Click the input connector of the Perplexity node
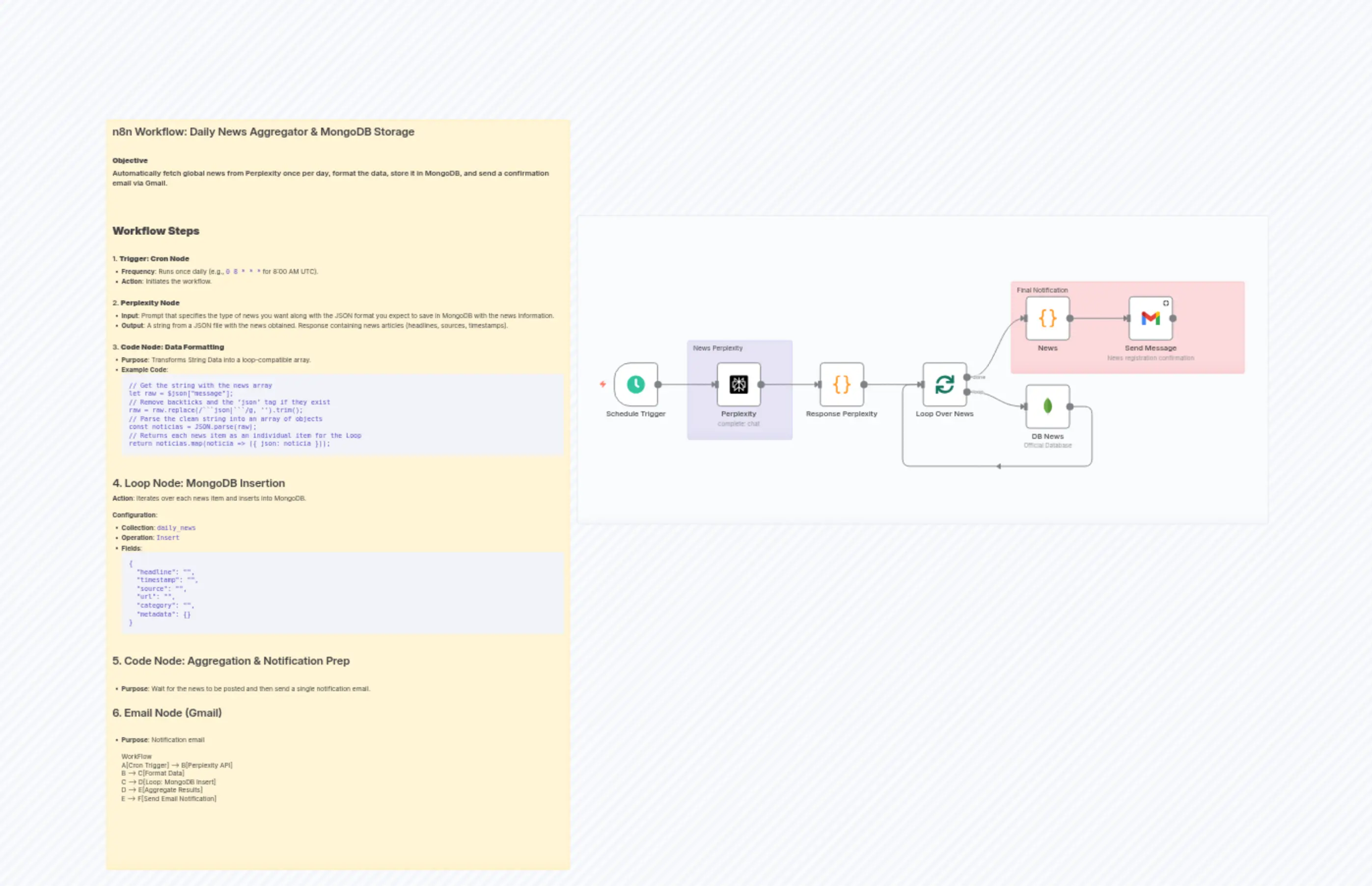1372x886 pixels. (x=716, y=384)
